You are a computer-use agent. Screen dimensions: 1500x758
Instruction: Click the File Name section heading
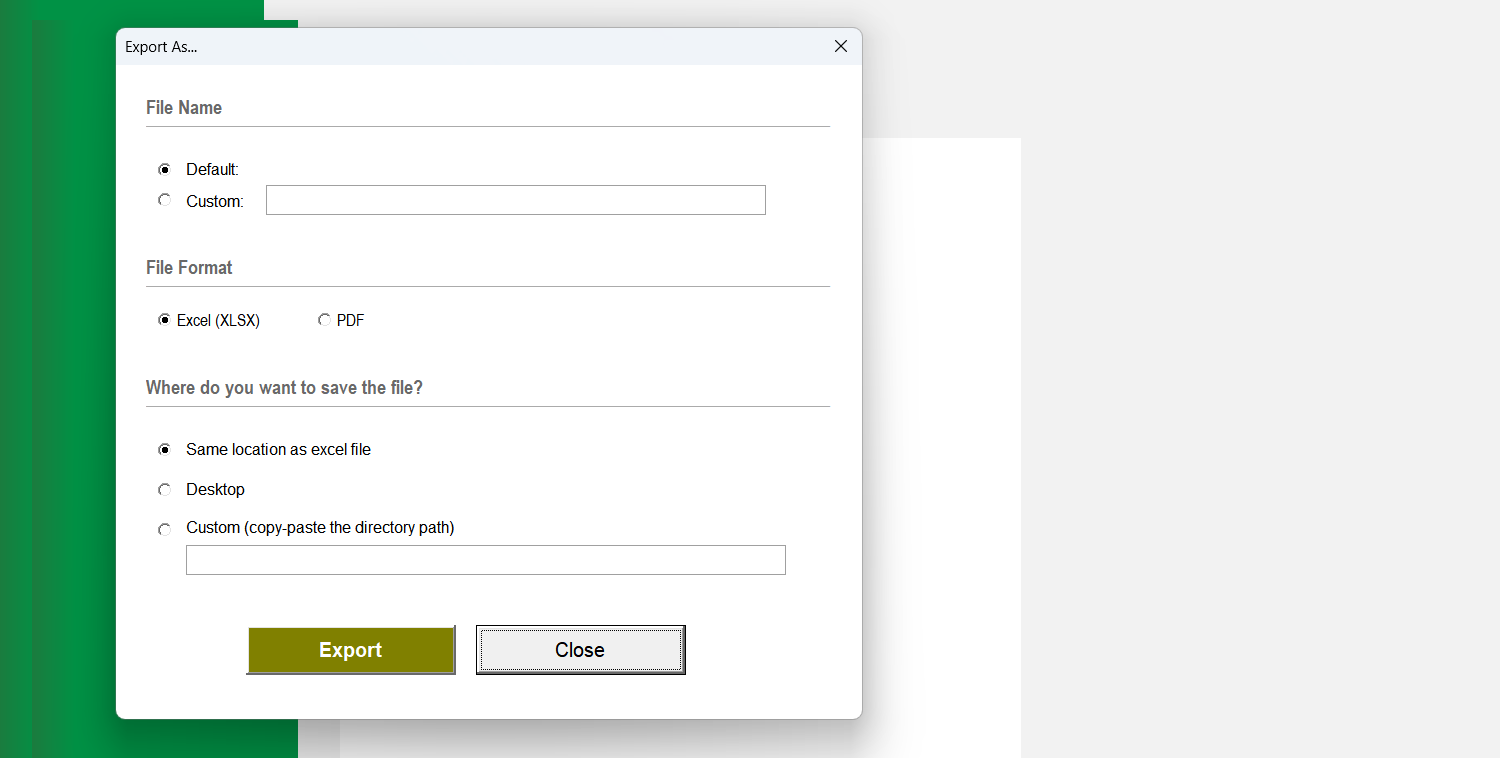(x=184, y=108)
